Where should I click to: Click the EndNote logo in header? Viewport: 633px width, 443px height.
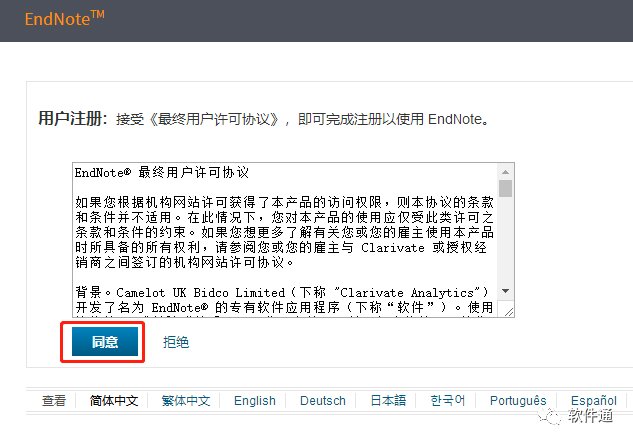pos(65,18)
